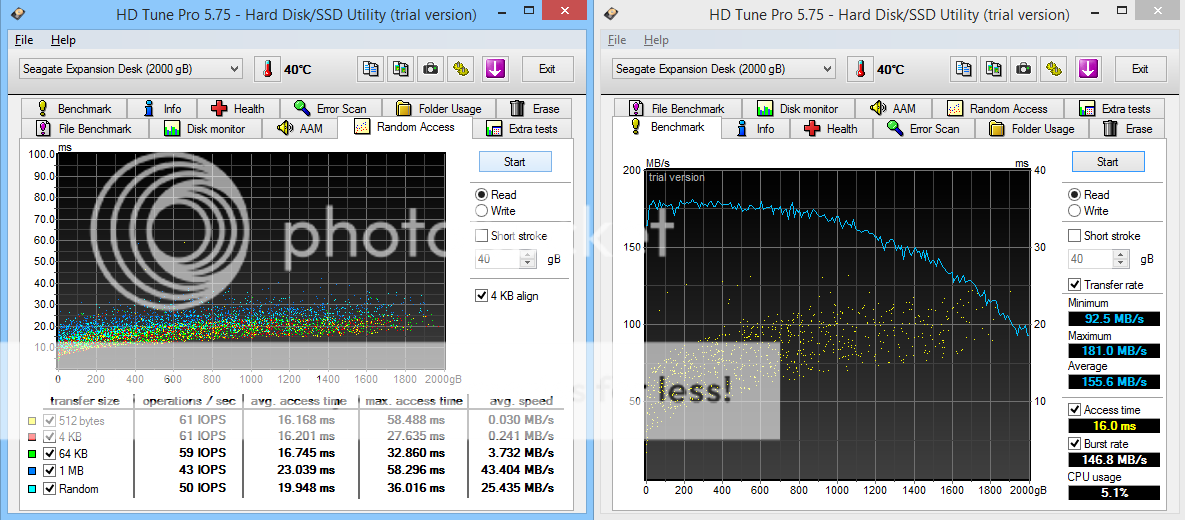Click copy text to clipboard icon, left window
The width and height of the screenshot is (1185, 520).
[370, 69]
